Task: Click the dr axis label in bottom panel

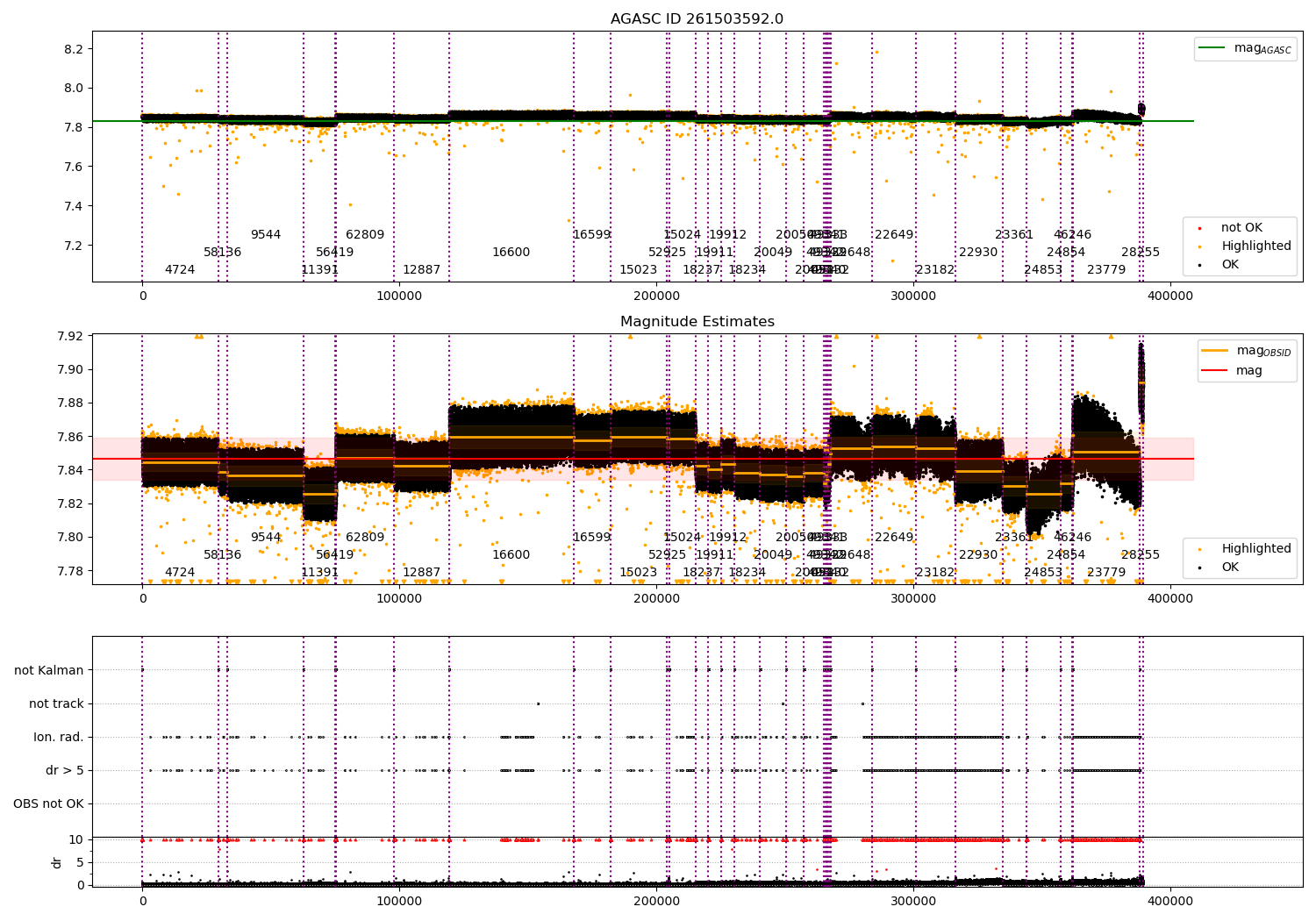Action: coord(57,862)
